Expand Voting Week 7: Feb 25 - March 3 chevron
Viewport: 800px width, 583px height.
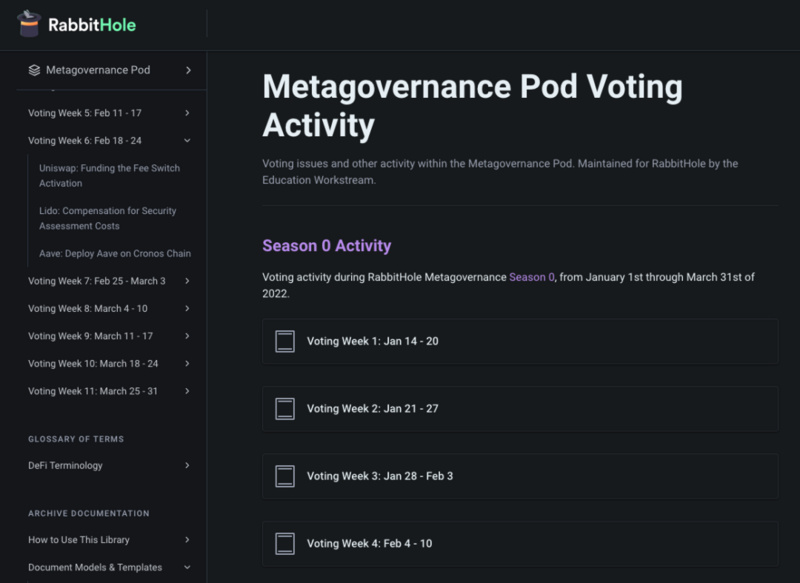(188, 281)
